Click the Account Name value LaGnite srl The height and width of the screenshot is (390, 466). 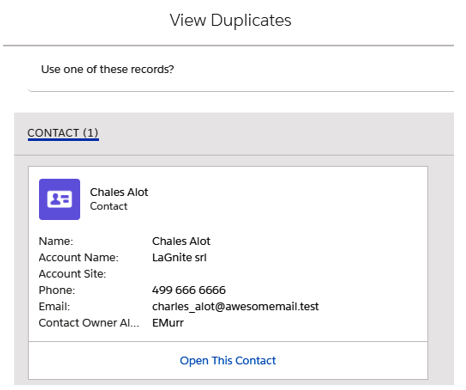tap(179, 257)
